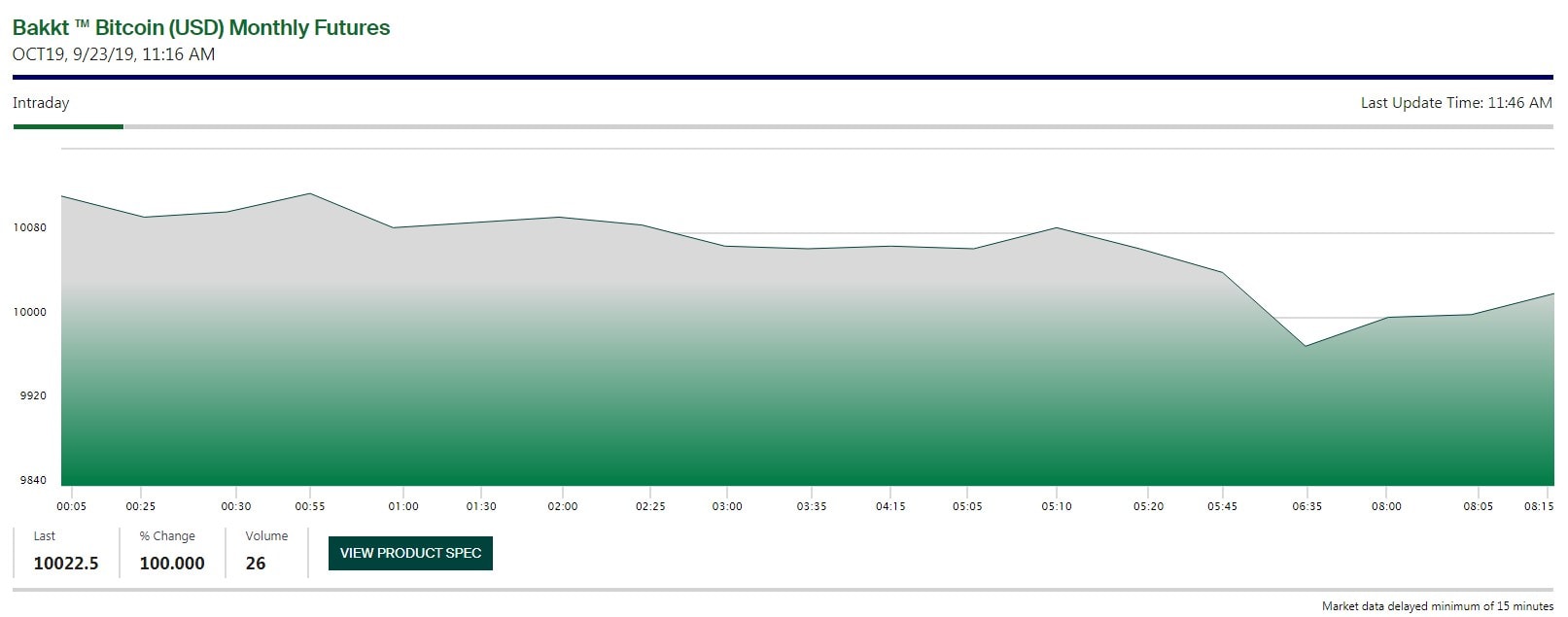The image size is (1568, 617).
Task: Click the Last Update Time: 11:46 AM text
Action: point(1456,103)
